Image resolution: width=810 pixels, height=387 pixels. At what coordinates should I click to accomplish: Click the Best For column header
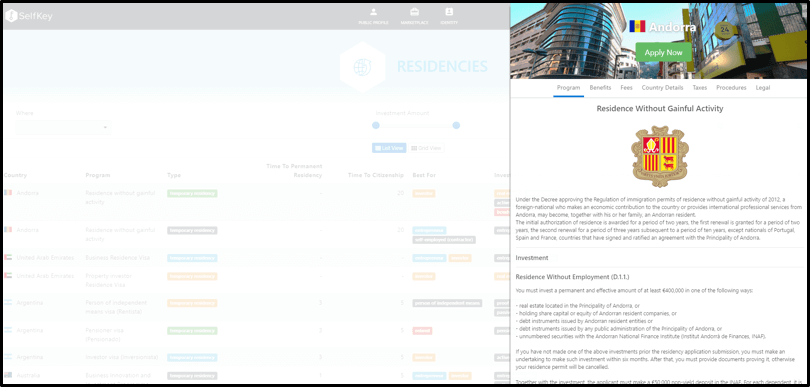(424, 175)
